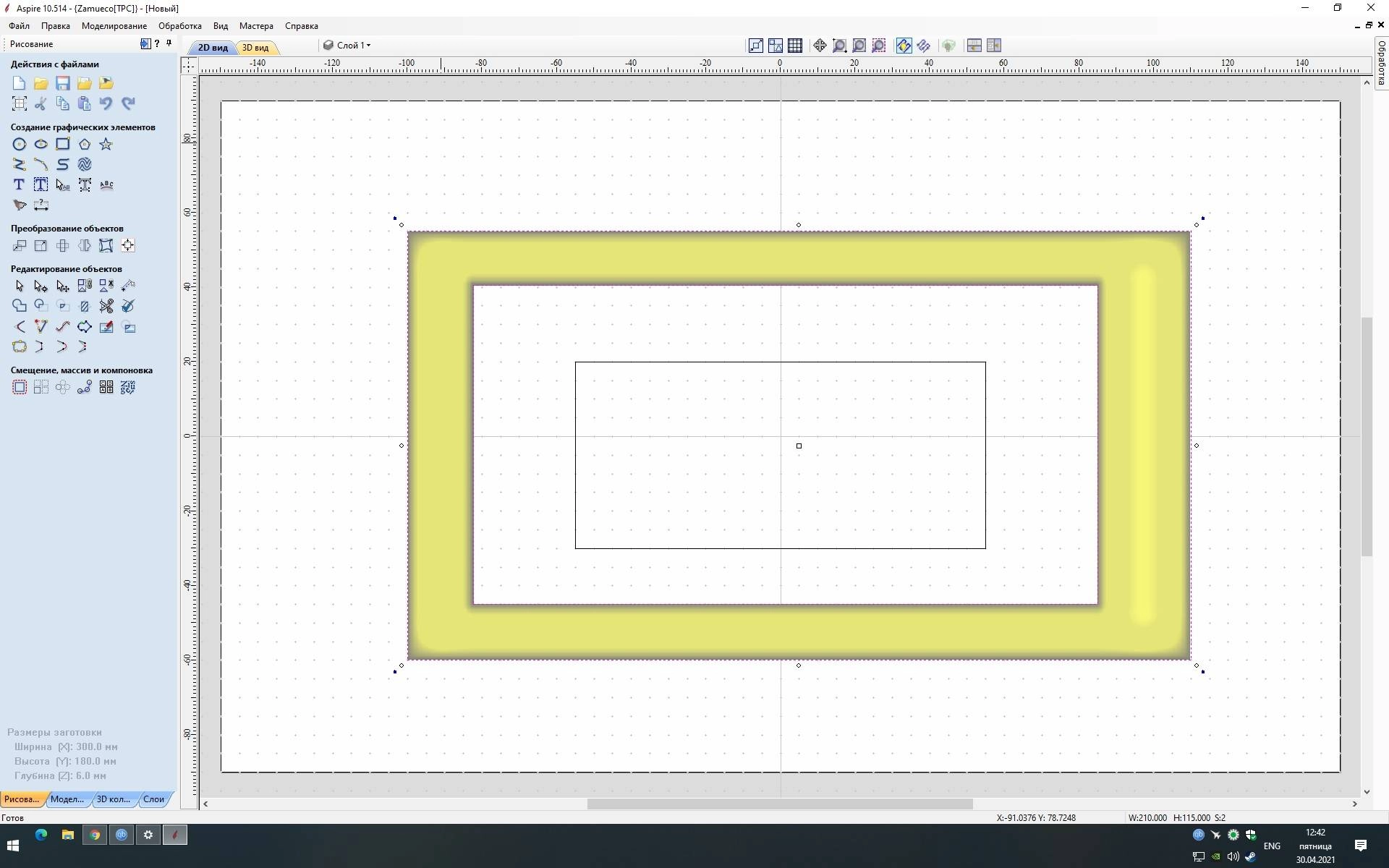Viewport: 1389px width, 868px height.
Task: Click the zoom to selection icon
Action: tap(878, 46)
